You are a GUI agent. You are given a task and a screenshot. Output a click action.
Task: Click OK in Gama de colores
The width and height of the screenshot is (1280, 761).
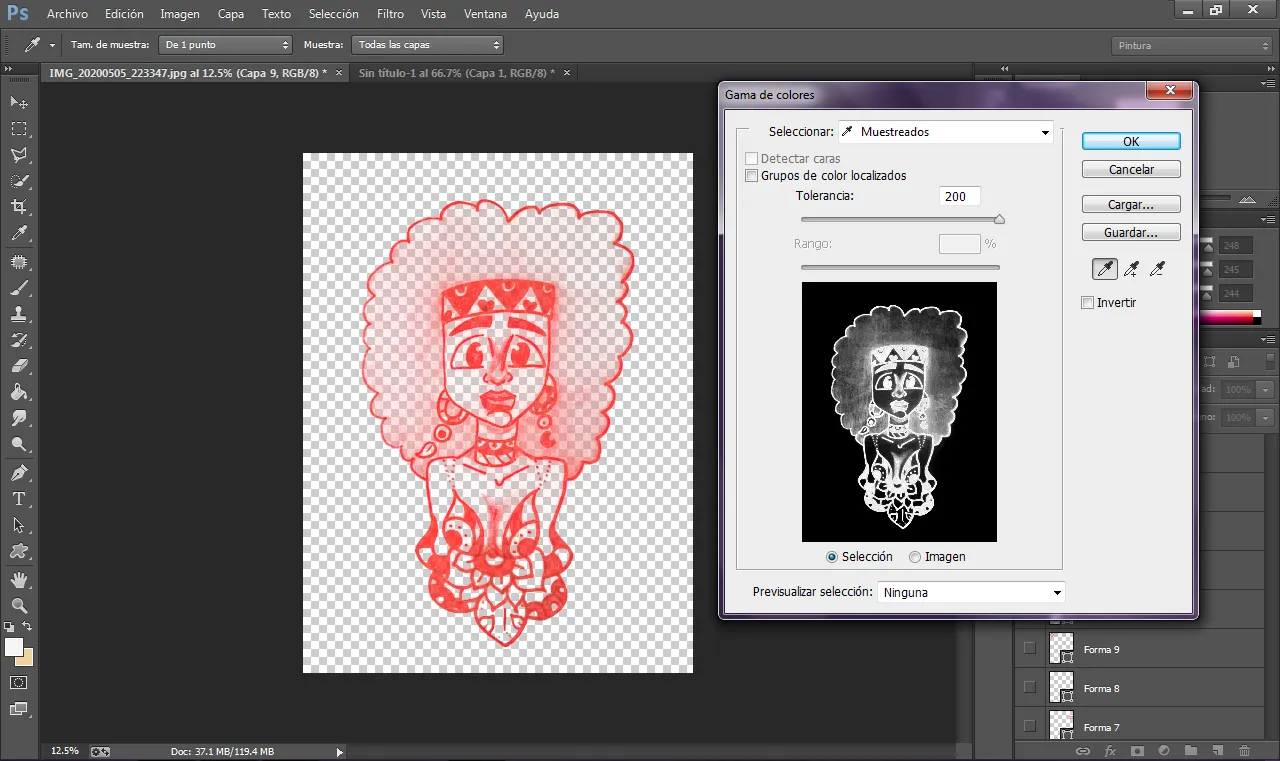point(1131,141)
